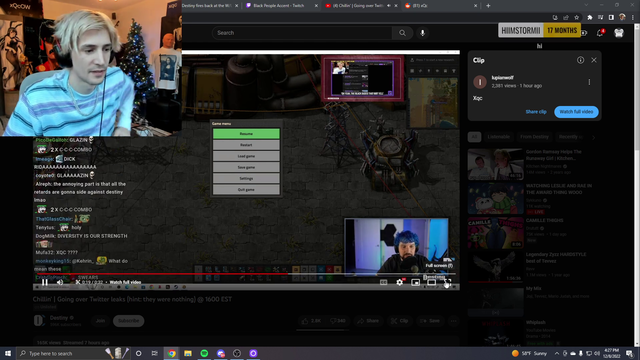Pause the YouTube clip

[x=45, y=282]
